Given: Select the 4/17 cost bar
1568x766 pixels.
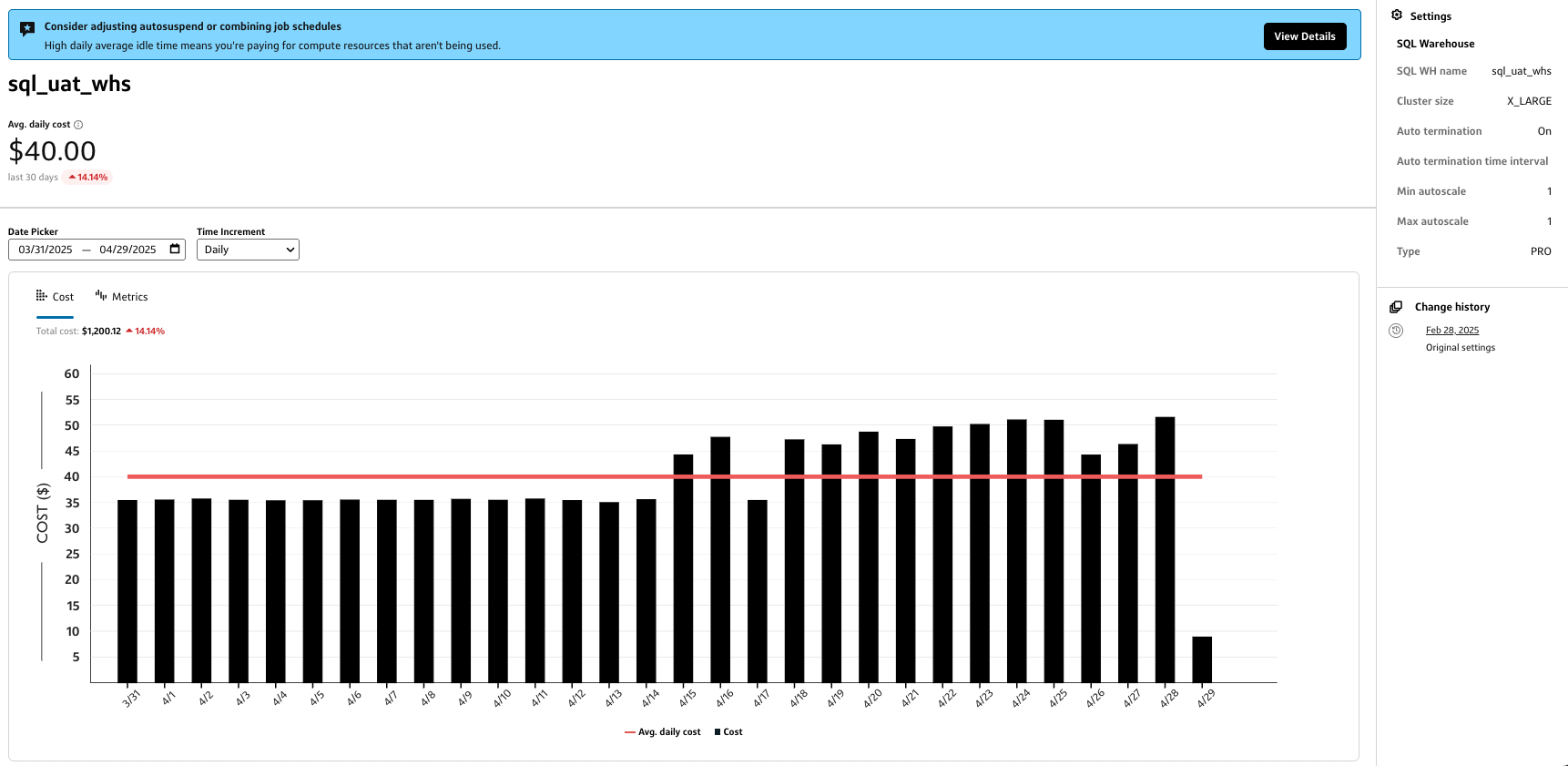Looking at the screenshot, I should 758,591.
